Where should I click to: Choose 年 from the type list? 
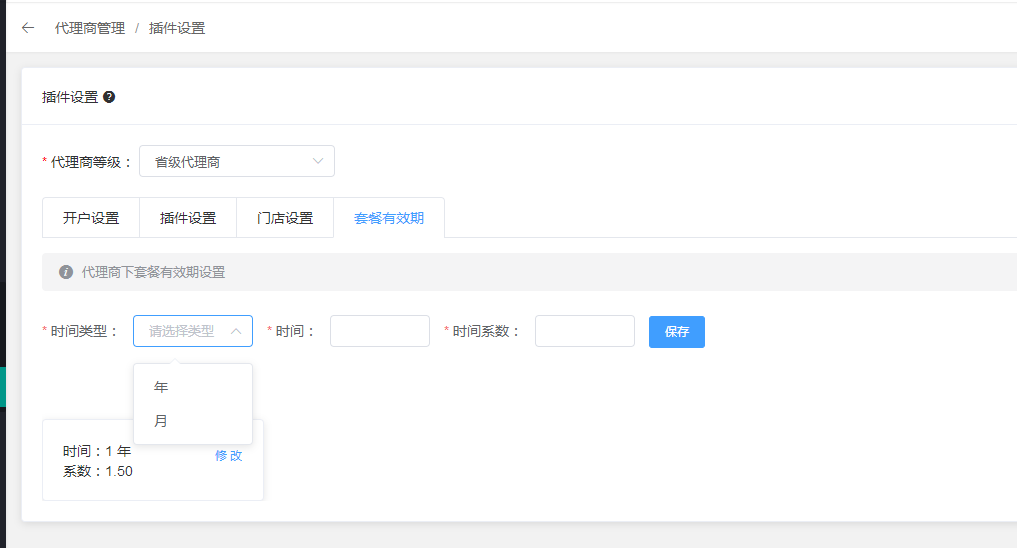click(193, 387)
